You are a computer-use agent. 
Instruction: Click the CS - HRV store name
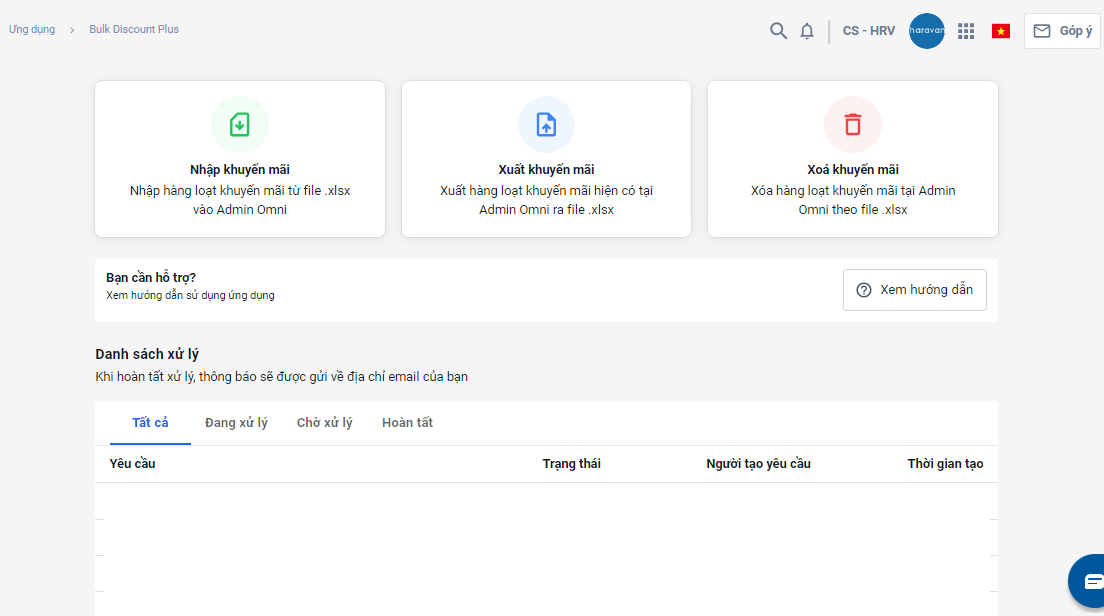(869, 31)
